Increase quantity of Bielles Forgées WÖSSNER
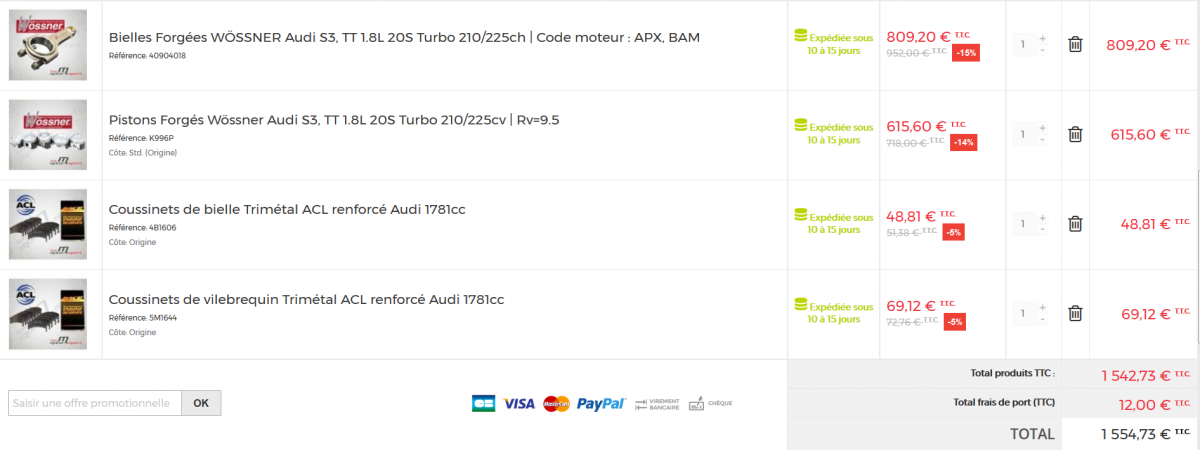Viewport: 1200px width, 450px height. (1042, 38)
